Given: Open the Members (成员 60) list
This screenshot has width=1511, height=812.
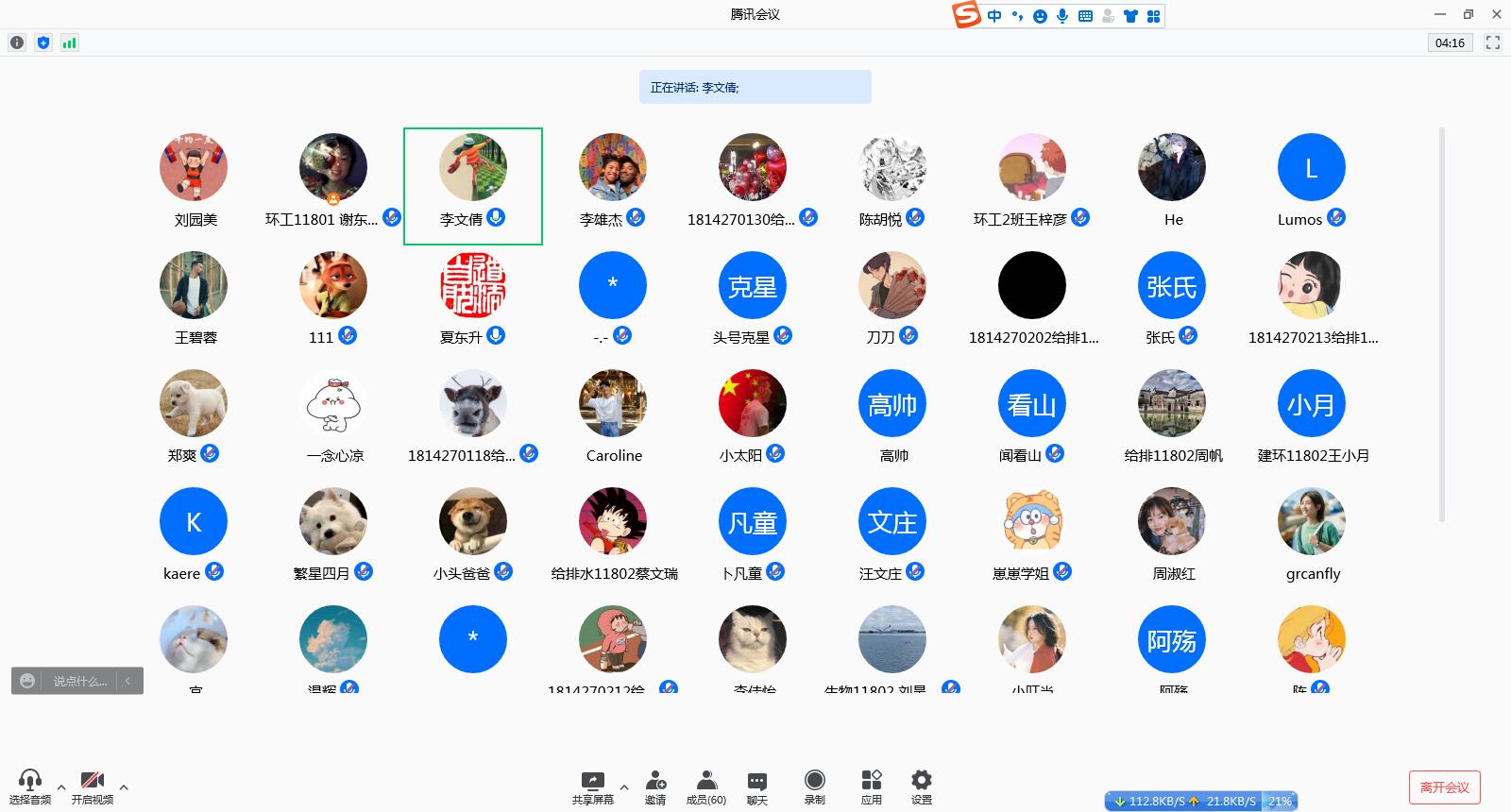Looking at the screenshot, I should (x=705, y=787).
